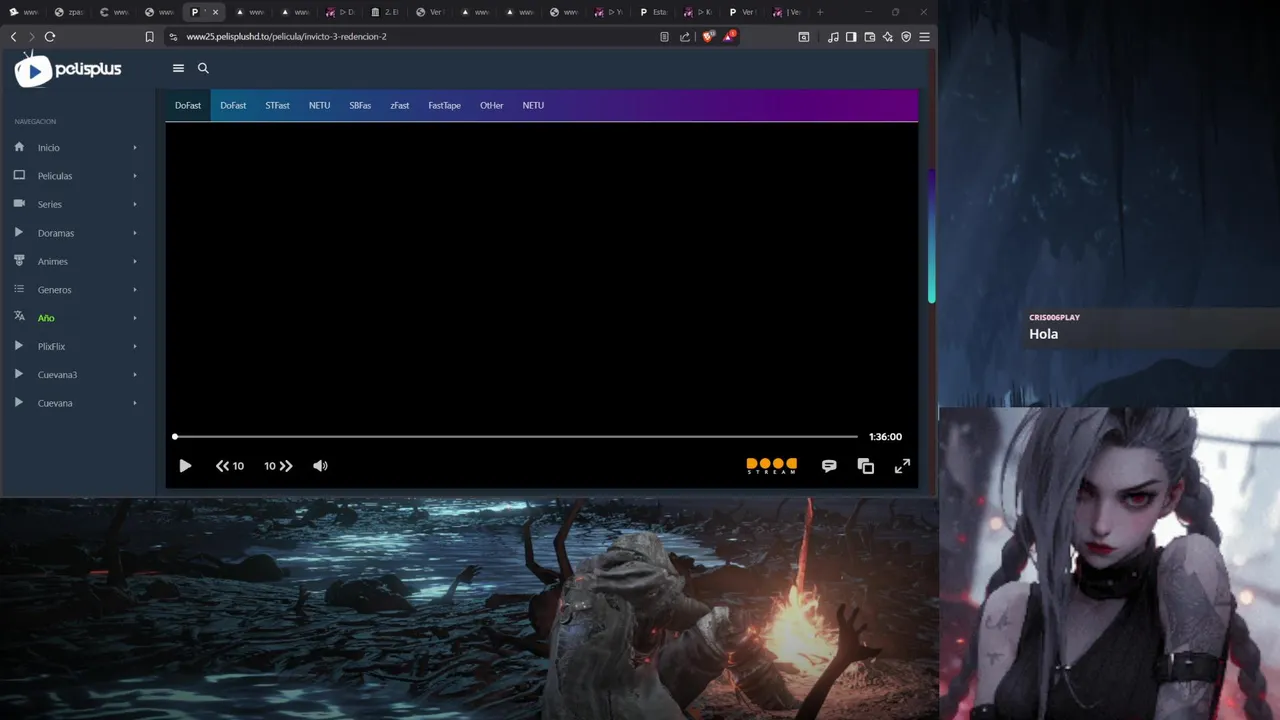
Task: Click the translate icon beside Año
Action: 19,317
